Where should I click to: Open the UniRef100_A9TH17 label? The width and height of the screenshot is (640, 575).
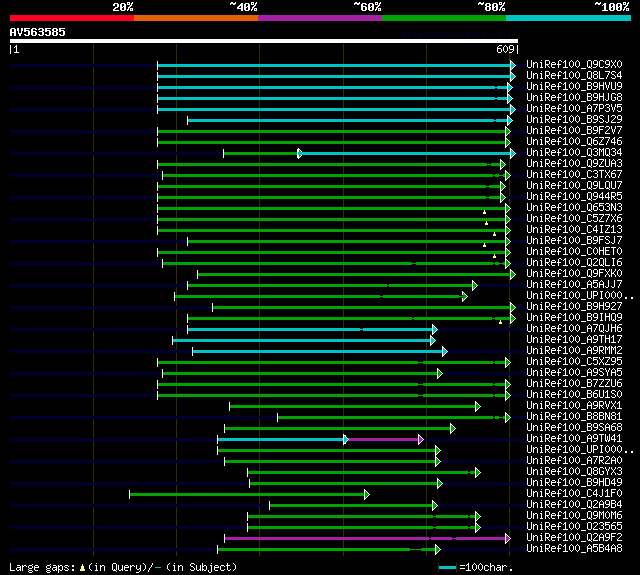pyautogui.click(x=574, y=340)
